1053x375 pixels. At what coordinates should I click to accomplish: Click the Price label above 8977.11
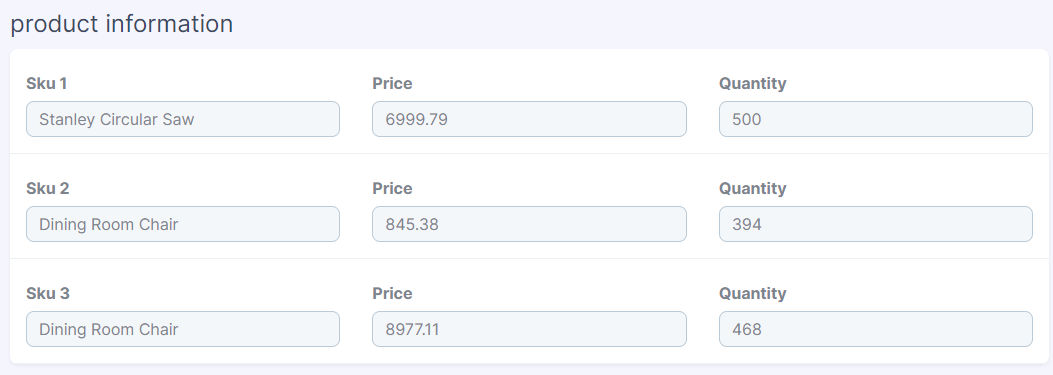coord(392,293)
